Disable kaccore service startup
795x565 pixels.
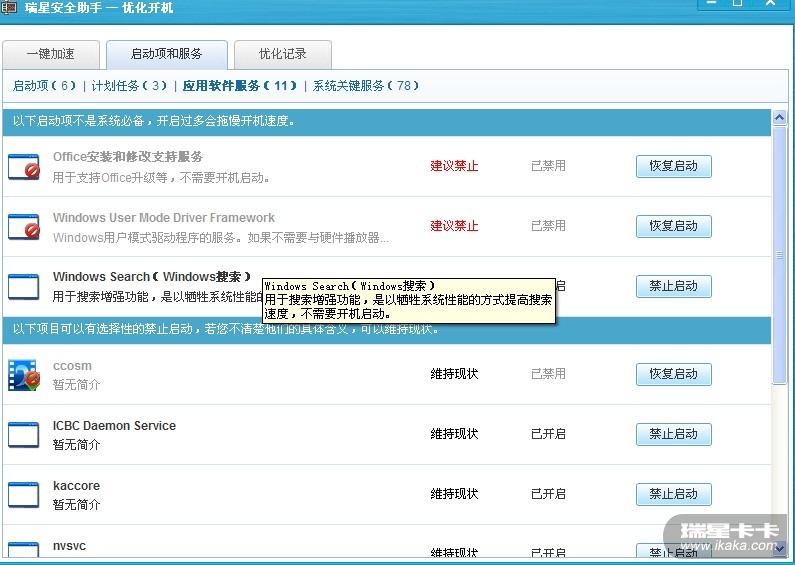673,494
